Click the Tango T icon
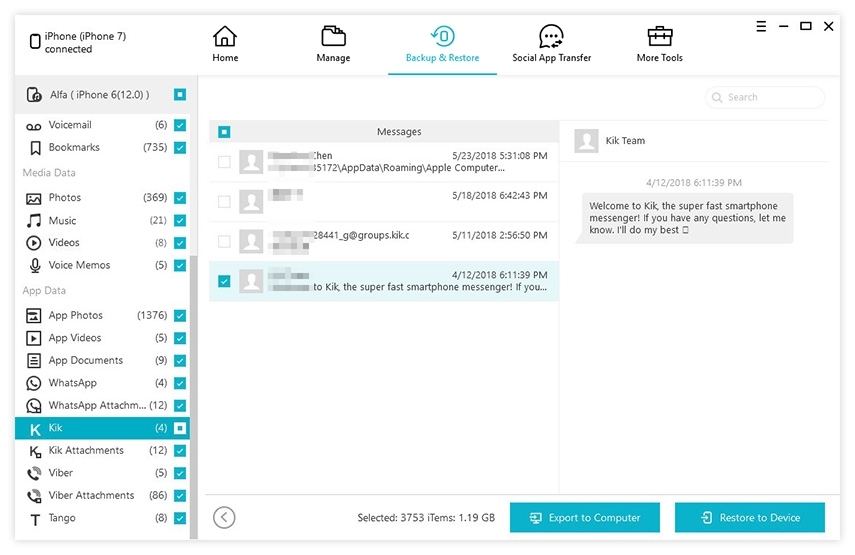This screenshot has width=855, height=555. point(35,520)
